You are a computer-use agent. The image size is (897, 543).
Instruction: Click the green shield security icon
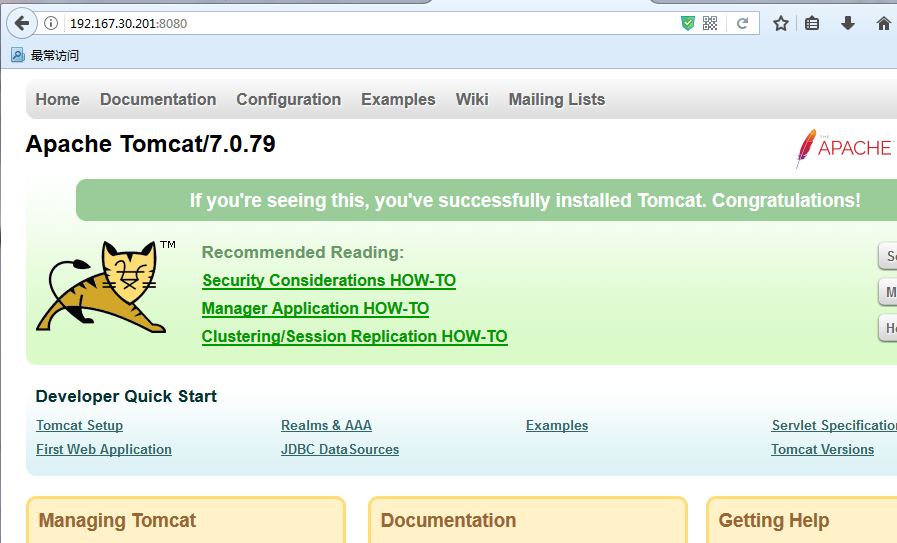click(688, 23)
